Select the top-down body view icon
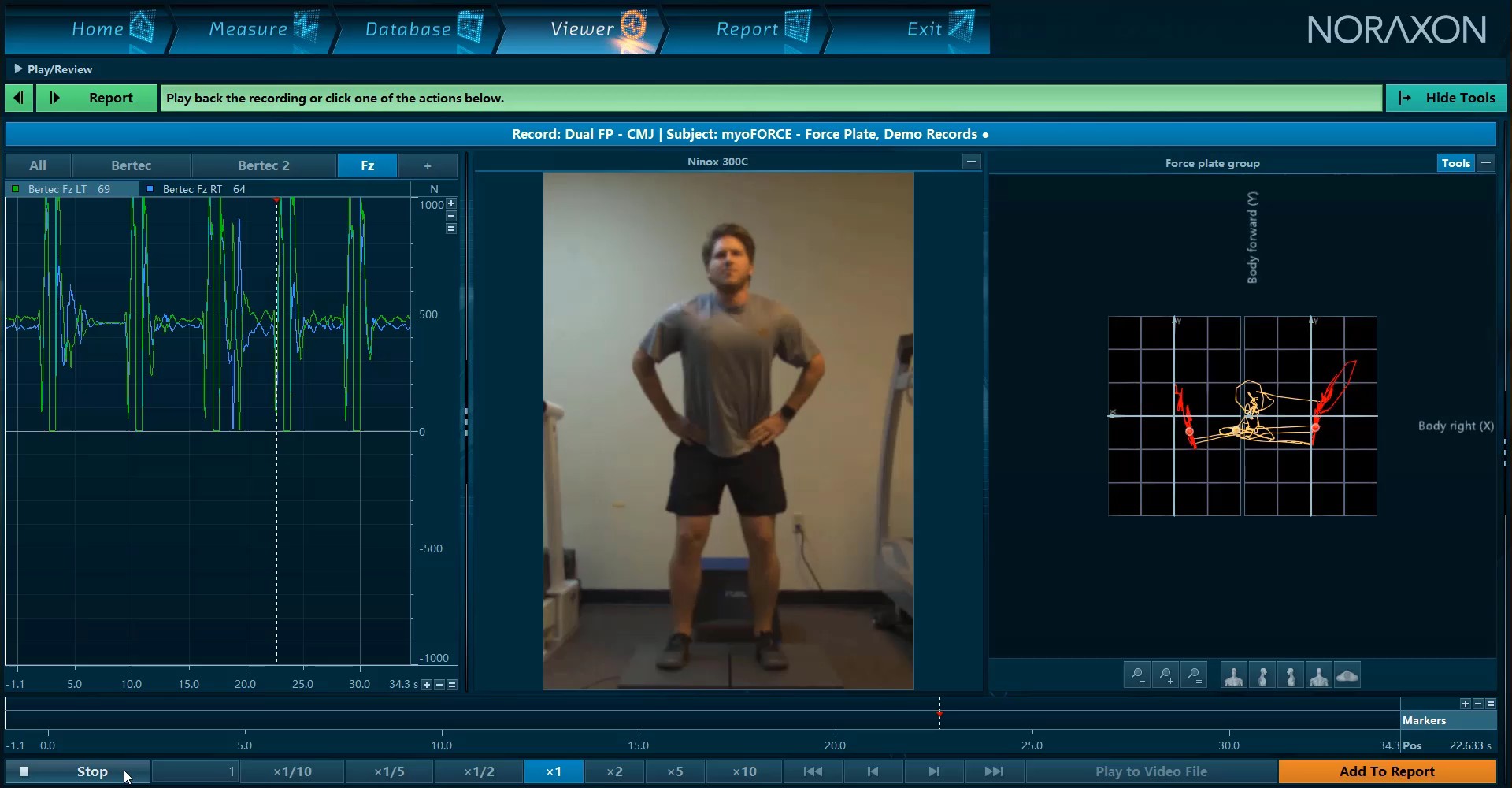1512x788 pixels. pos(1347,676)
